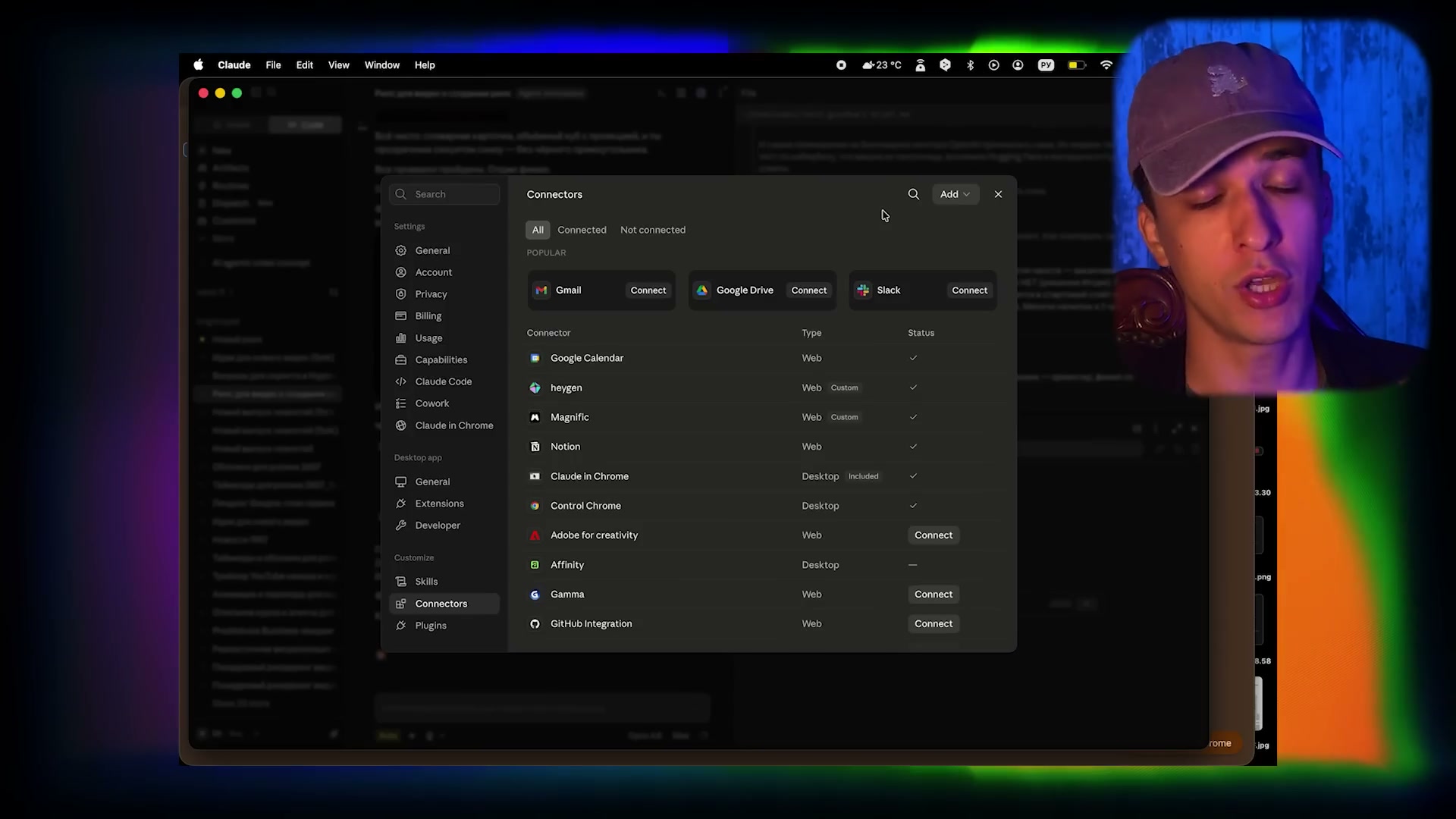Switch to the Not connected tab
1456x819 pixels.
(x=653, y=230)
